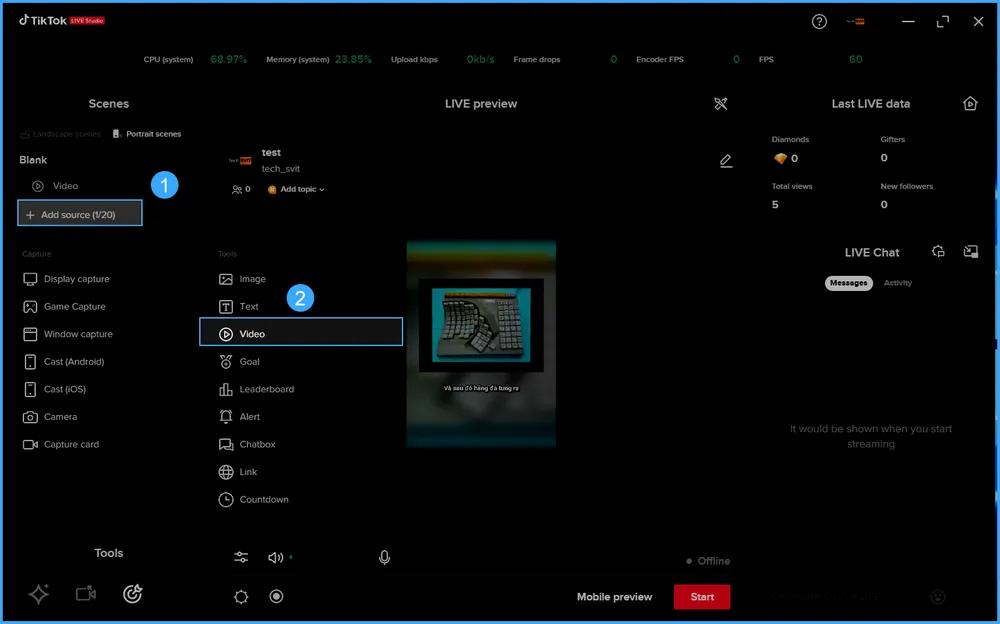Pop out the LIVE Chat window
1000x624 pixels.
(x=970, y=252)
